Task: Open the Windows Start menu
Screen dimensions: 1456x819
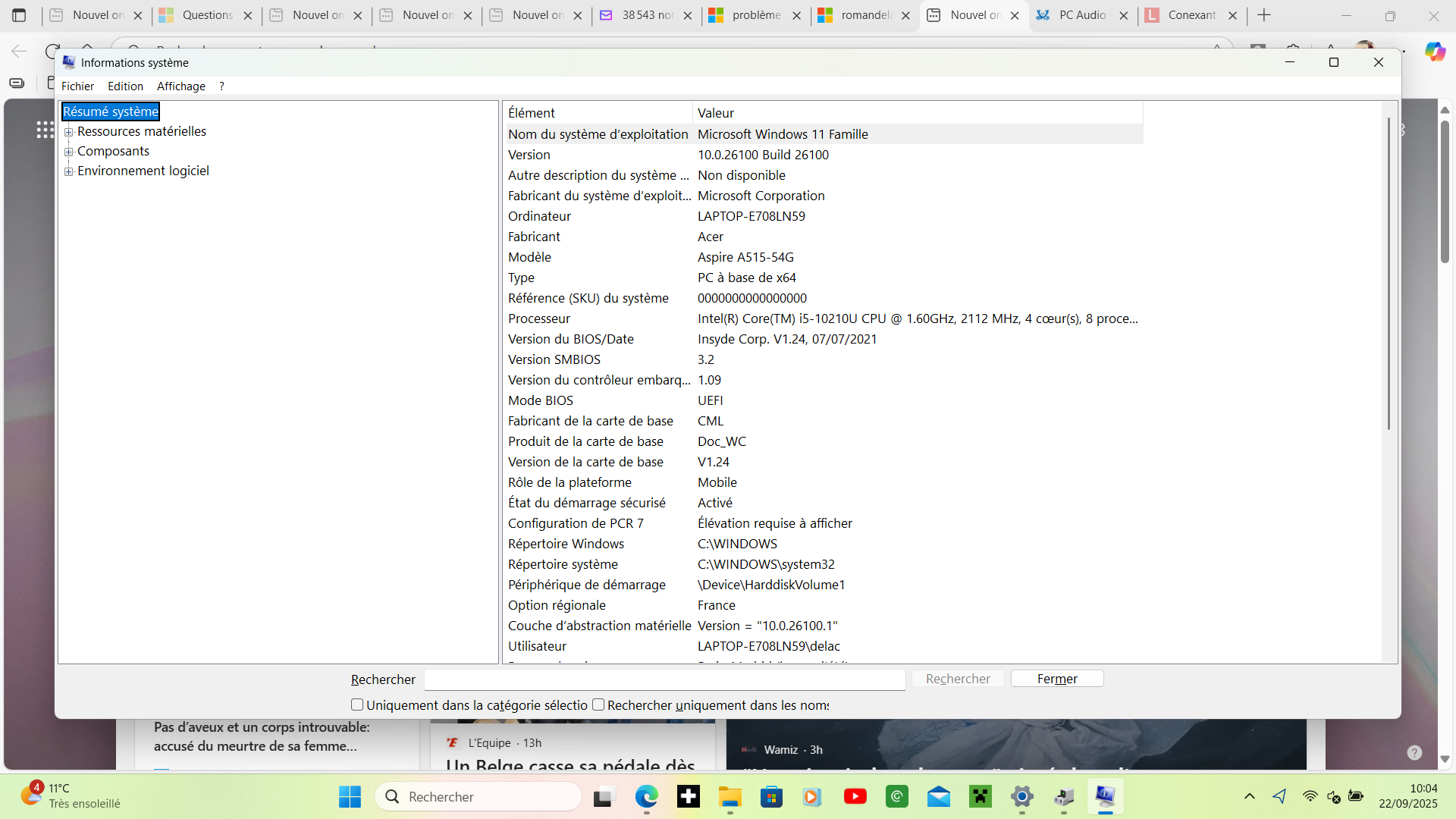Action: click(350, 796)
